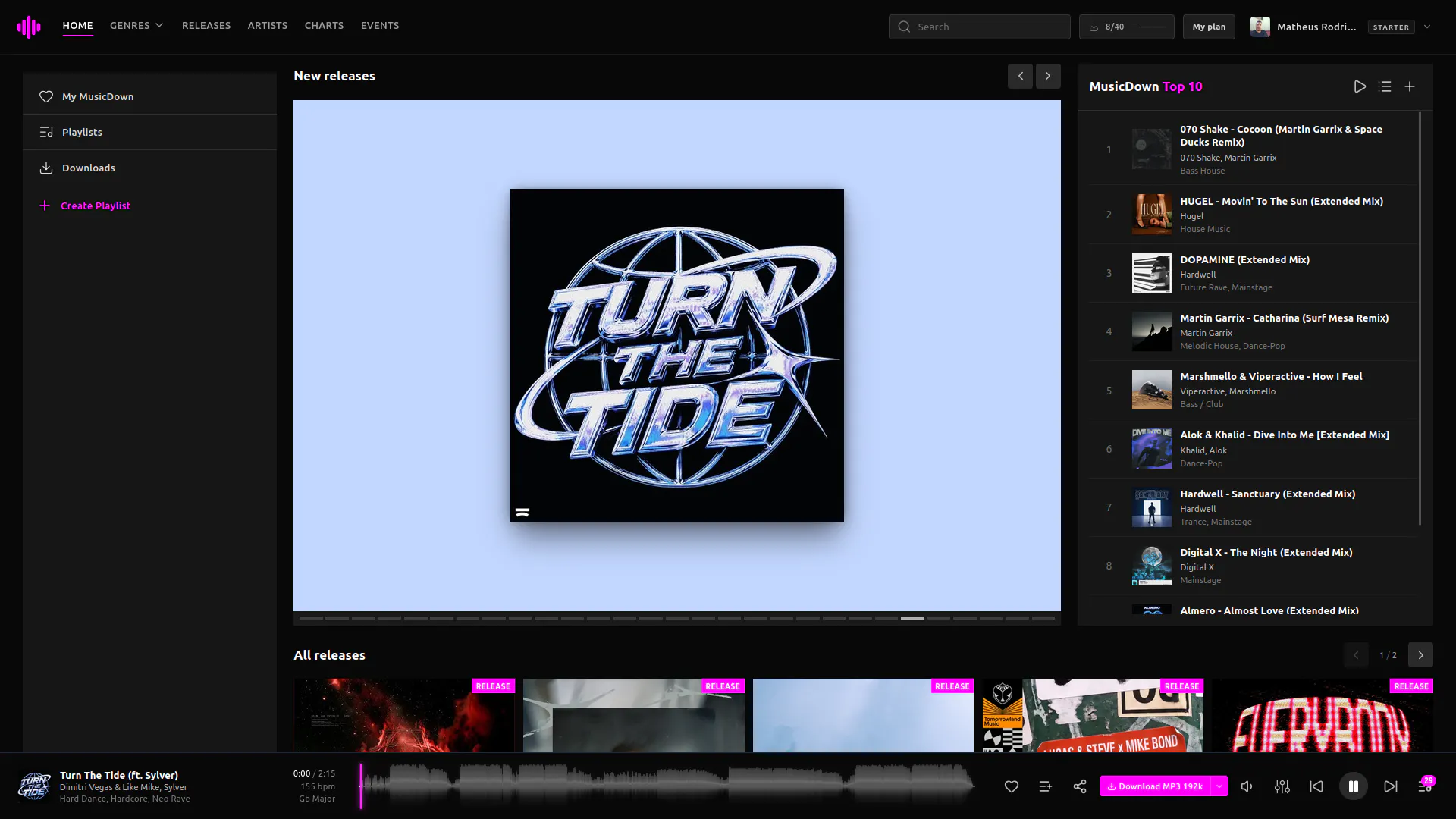Open the HOME tab
The width and height of the screenshot is (1456, 819).
point(77,26)
